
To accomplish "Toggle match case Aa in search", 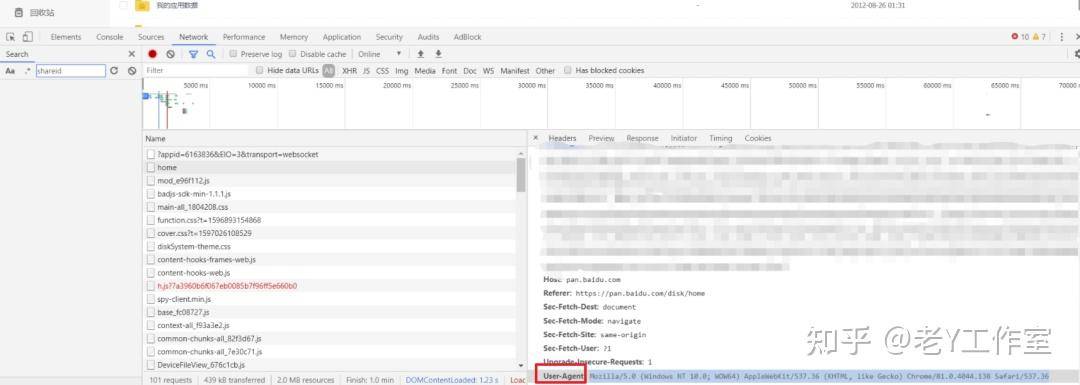I will 10,71.
